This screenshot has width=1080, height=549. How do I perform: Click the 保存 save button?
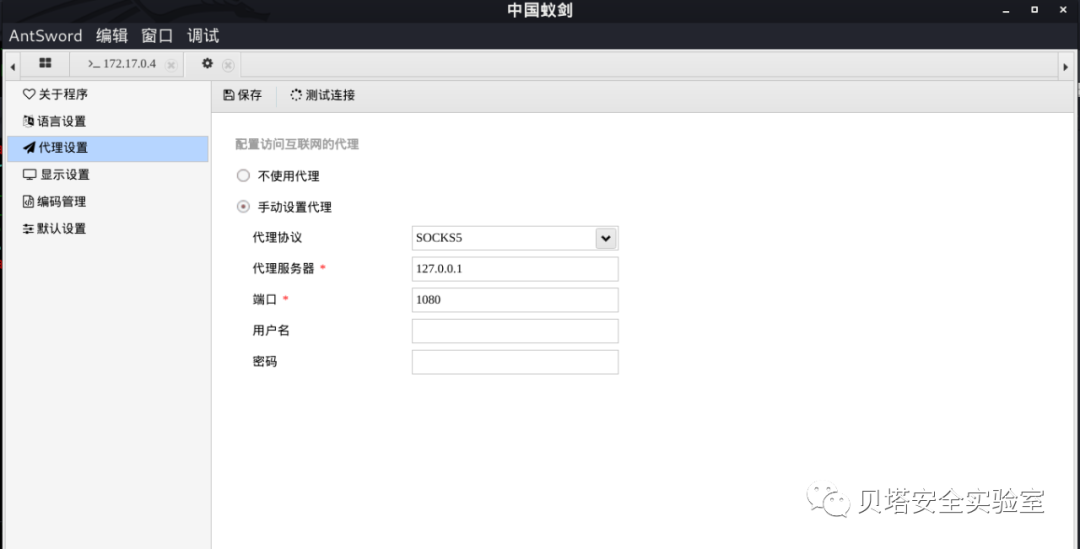click(243, 96)
